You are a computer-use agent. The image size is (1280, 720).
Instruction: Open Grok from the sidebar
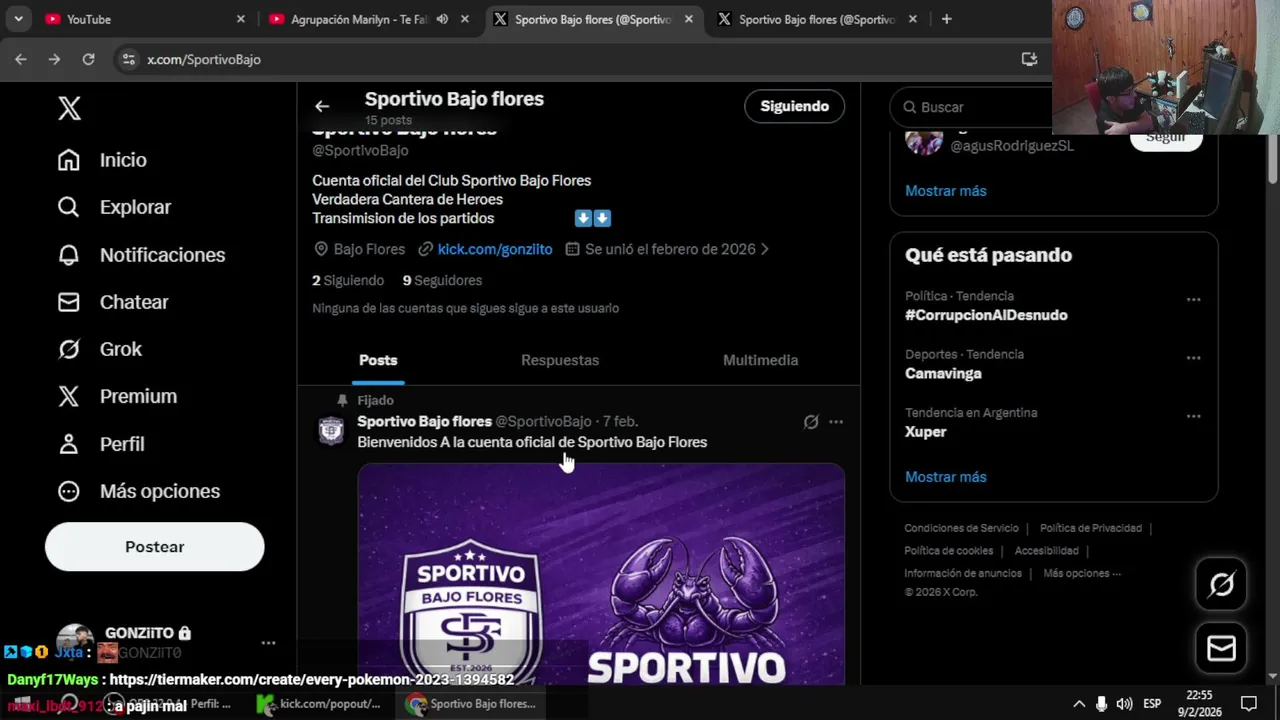click(100, 349)
